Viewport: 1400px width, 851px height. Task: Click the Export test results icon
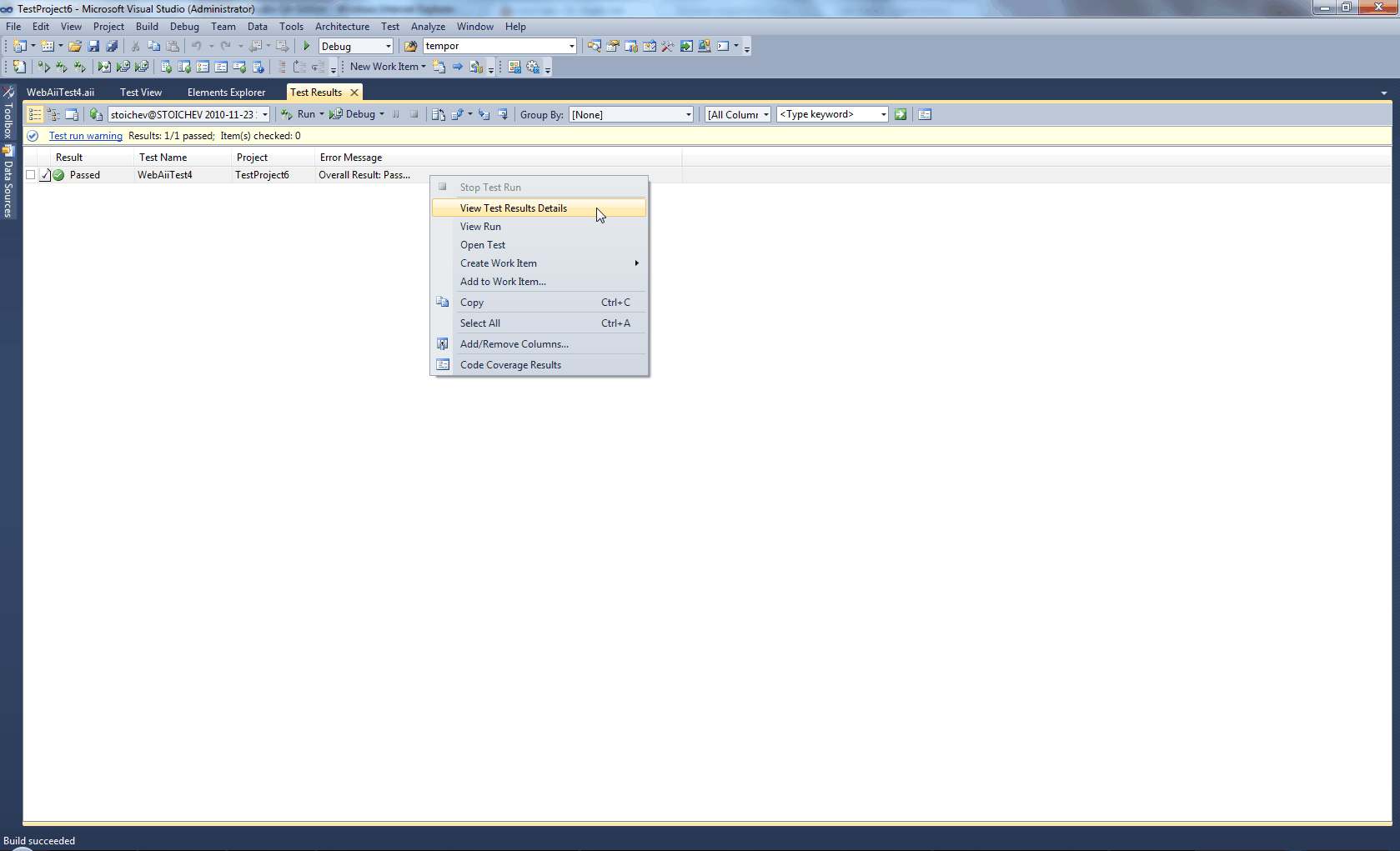click(458, 115)
